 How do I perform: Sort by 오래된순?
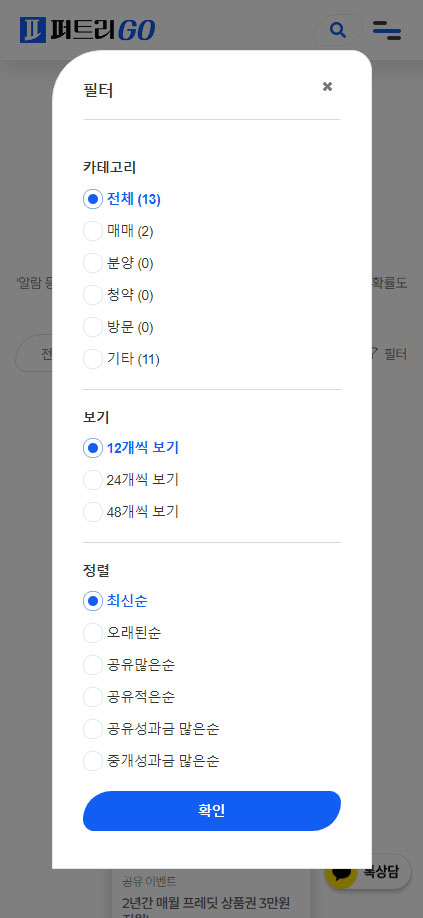pos(122,633)
